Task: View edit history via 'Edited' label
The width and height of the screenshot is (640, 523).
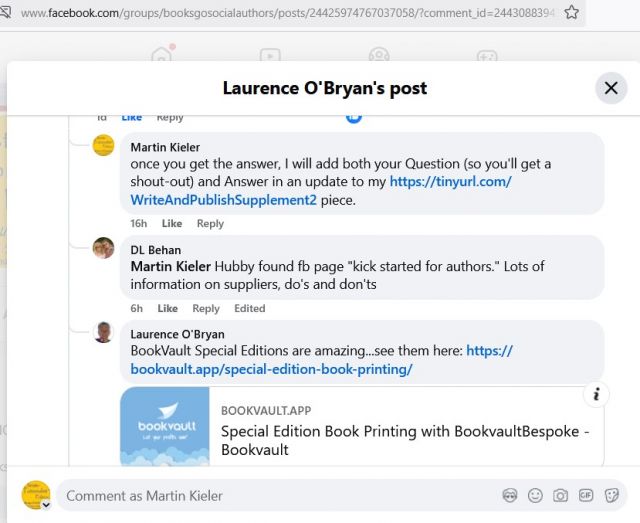Action: (249, 308)
